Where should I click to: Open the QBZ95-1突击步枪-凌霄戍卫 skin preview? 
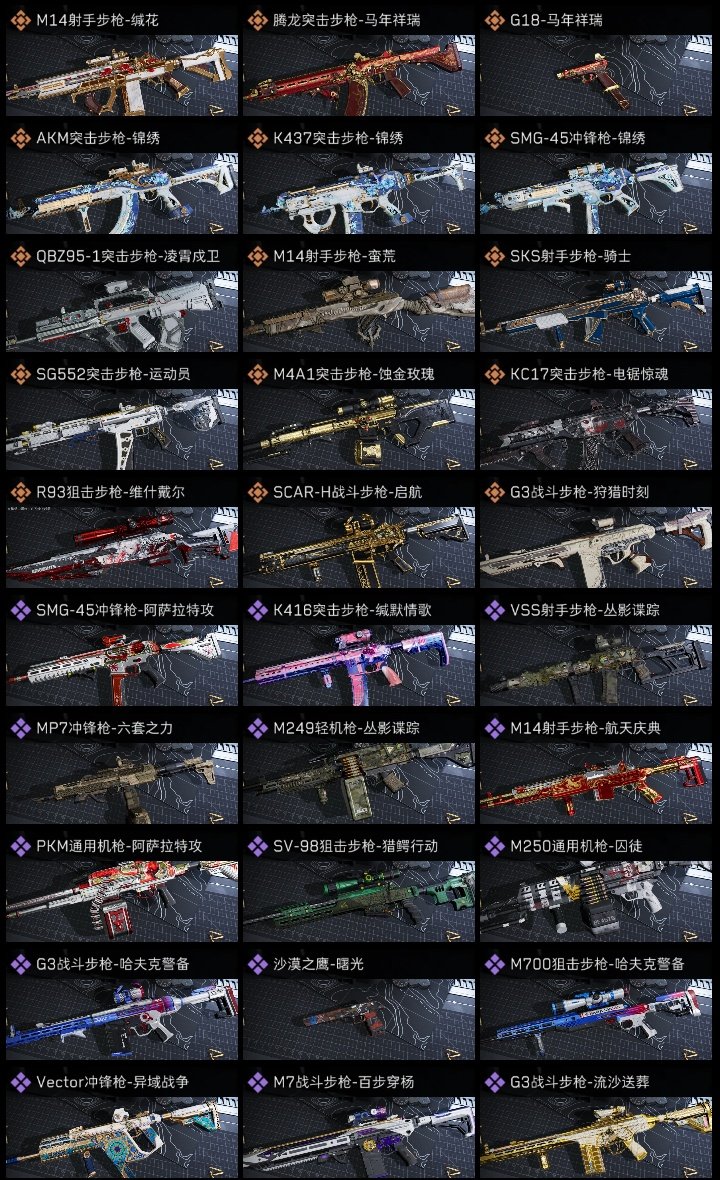click(122, 312)
